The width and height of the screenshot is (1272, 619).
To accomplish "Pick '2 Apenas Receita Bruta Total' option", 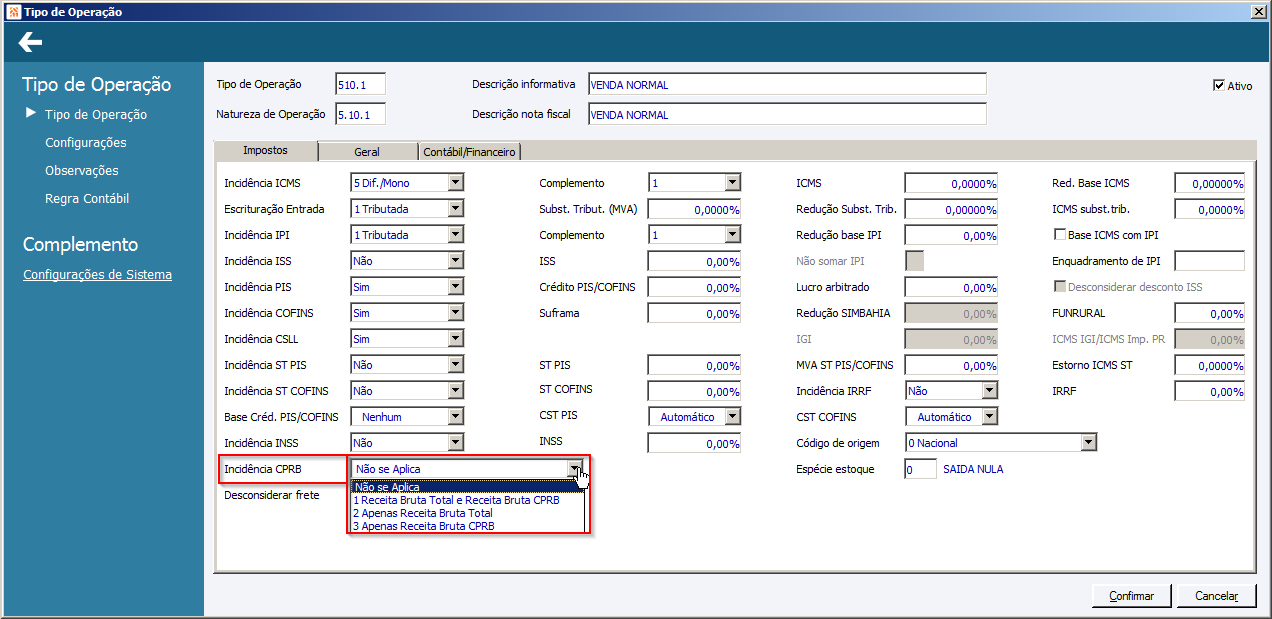I will tap(422, 513).
